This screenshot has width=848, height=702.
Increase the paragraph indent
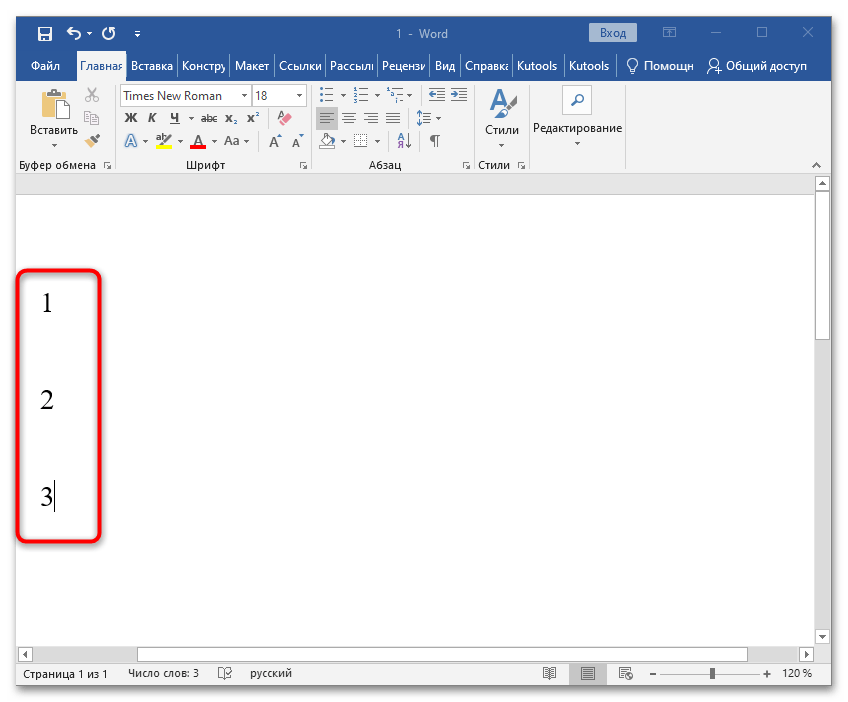pyautogui.click(x=459, y=95)
